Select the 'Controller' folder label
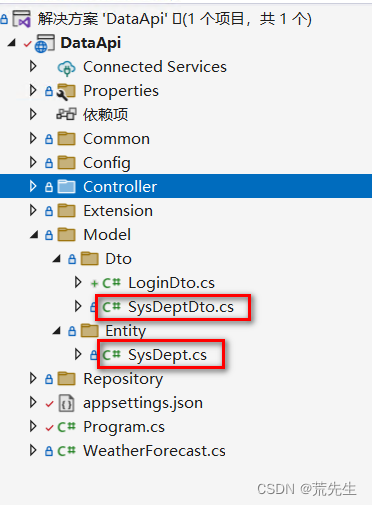 (x=120, y=187)
